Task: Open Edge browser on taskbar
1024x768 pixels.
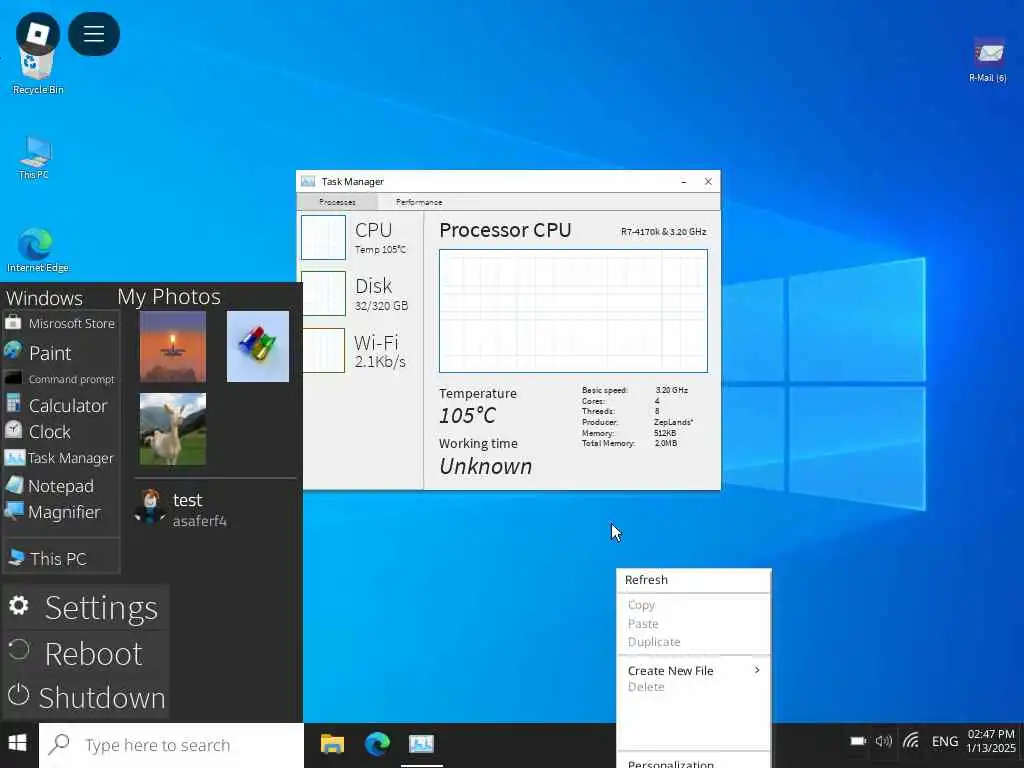Action: pyautogui.click(x=377, y=744)
